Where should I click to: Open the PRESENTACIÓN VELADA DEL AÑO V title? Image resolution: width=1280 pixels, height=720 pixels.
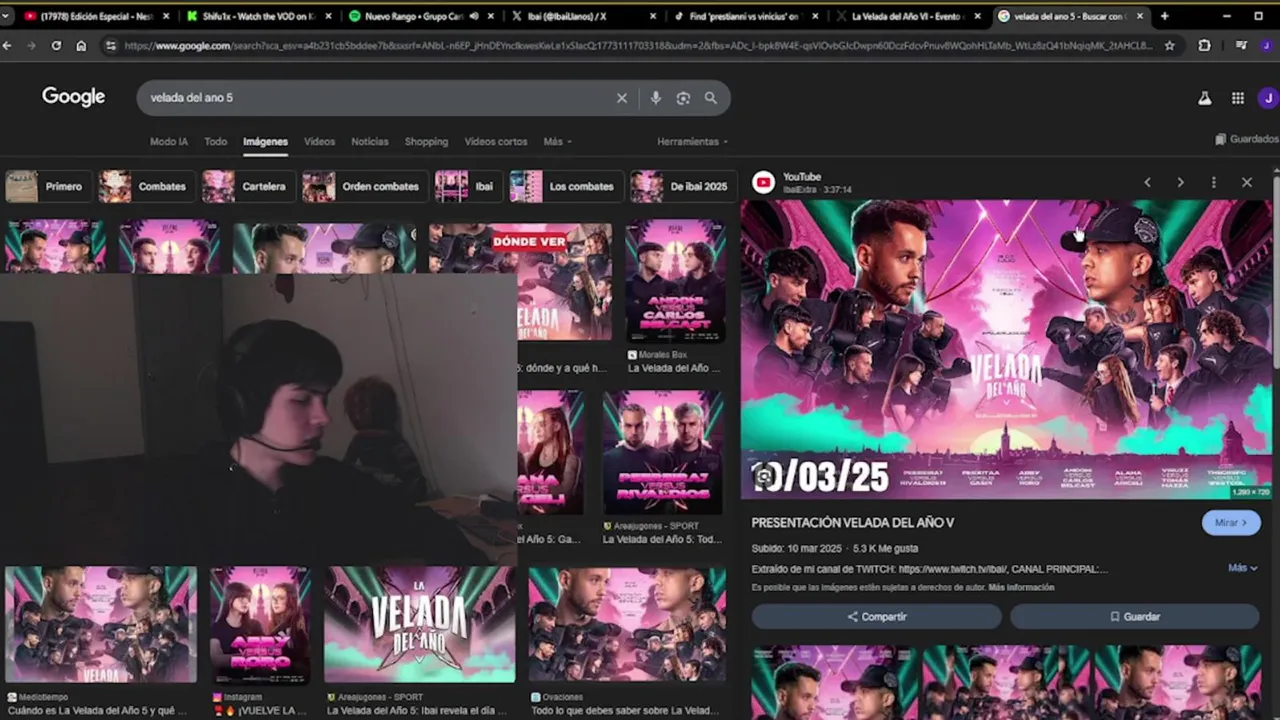853,523
